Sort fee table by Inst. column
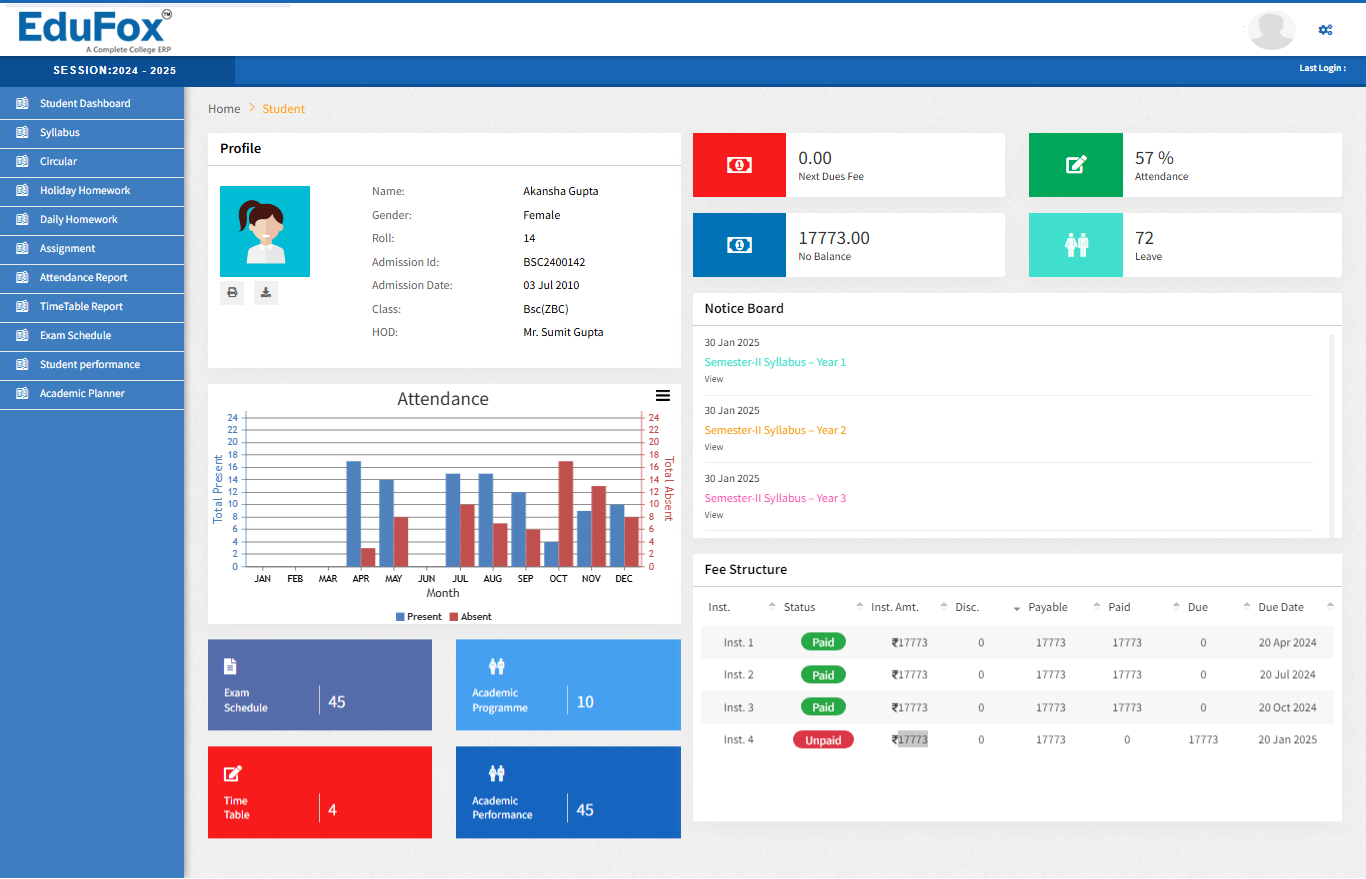The width and height of the screenshot is (1366, 879). [x=742, y=607]
